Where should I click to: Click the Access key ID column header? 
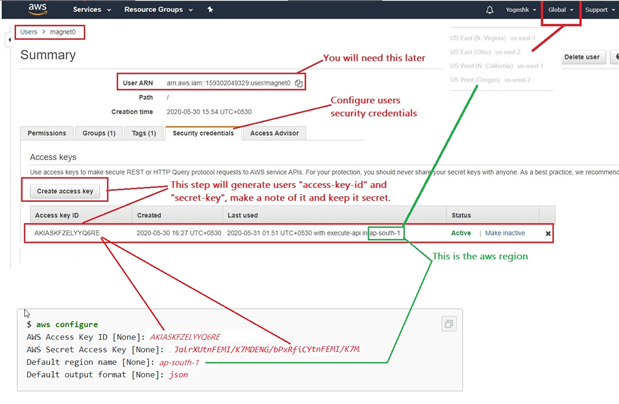(x=57, y=215)
